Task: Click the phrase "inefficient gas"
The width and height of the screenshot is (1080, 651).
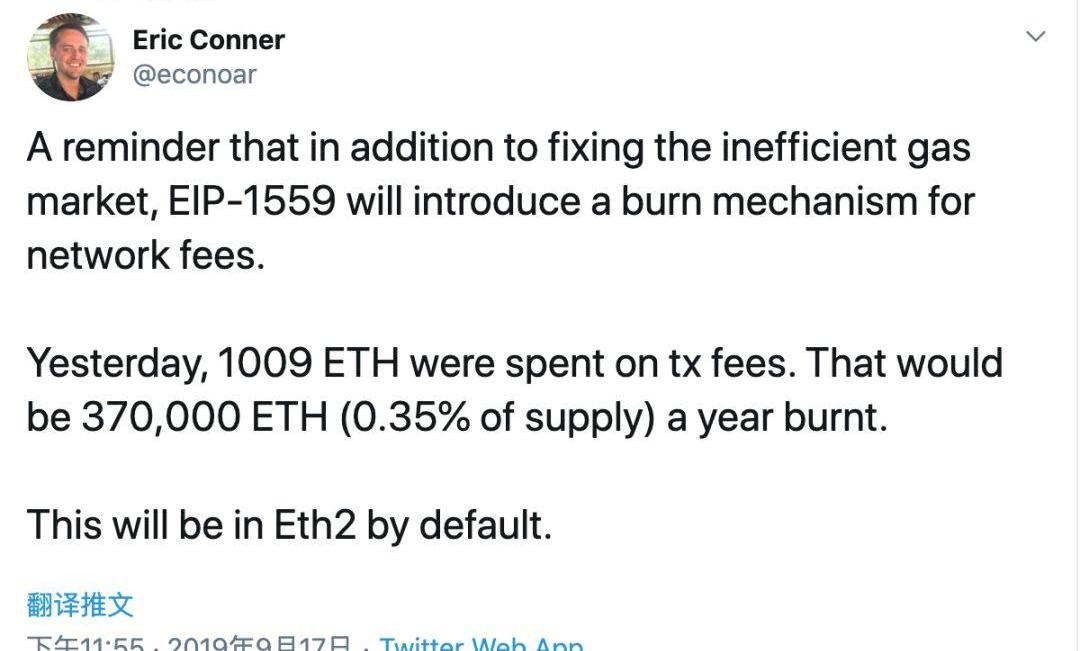Action: pos(812,148)
